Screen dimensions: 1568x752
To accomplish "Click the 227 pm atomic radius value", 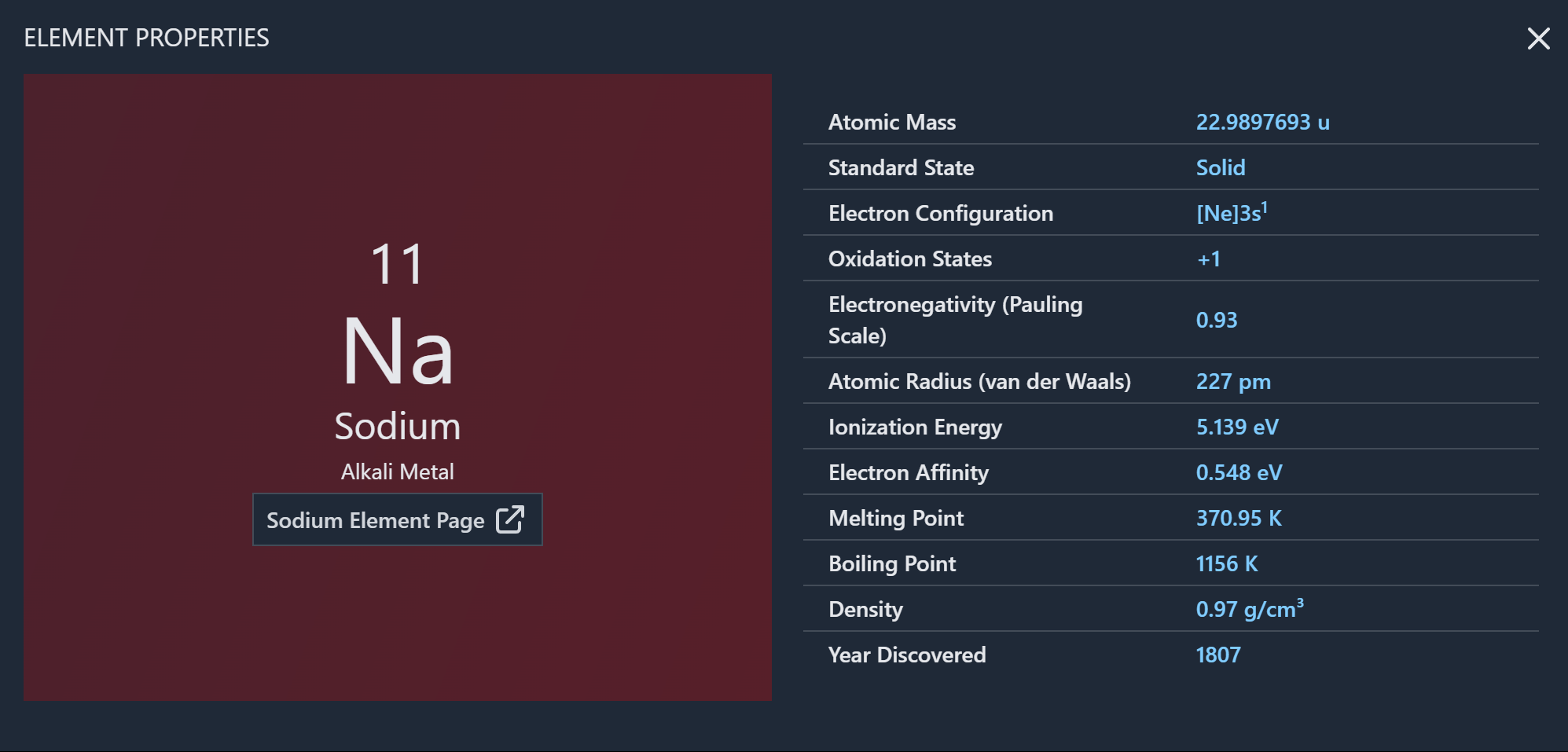I will [x=1233, y=381].
